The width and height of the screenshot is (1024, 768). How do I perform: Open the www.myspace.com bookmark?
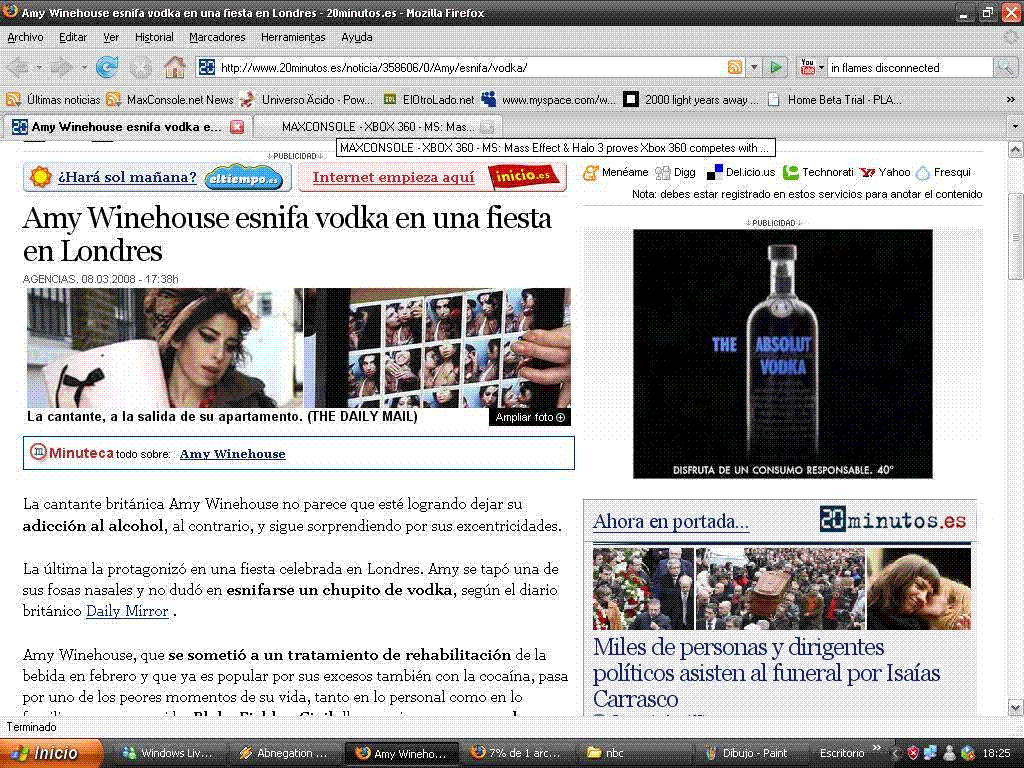[548, 100]
